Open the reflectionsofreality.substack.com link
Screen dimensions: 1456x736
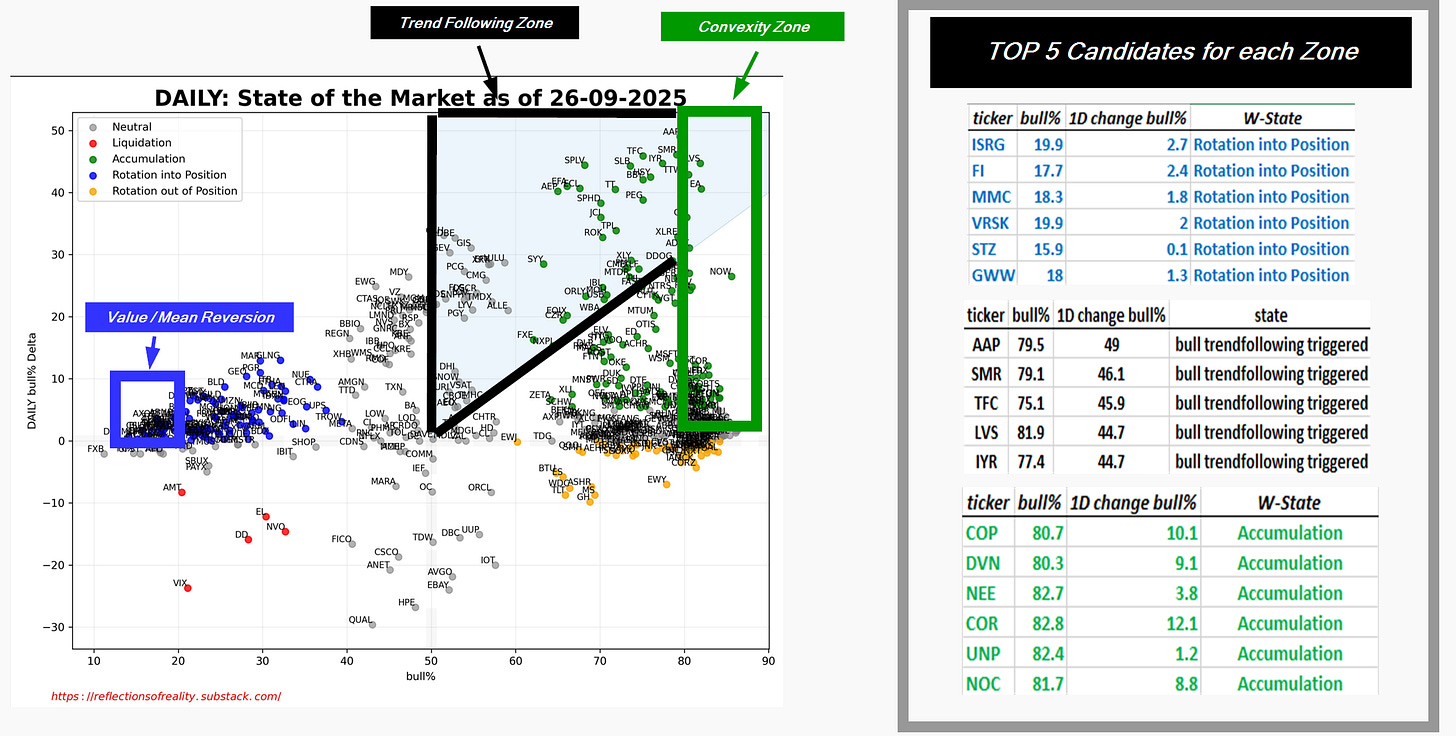tap(166, 696)
